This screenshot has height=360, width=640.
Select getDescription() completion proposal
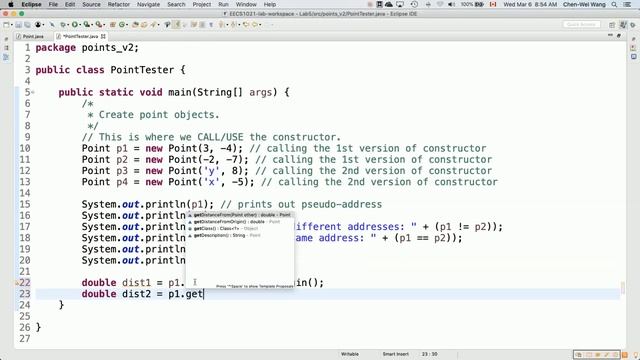click(x=240, y=236)
